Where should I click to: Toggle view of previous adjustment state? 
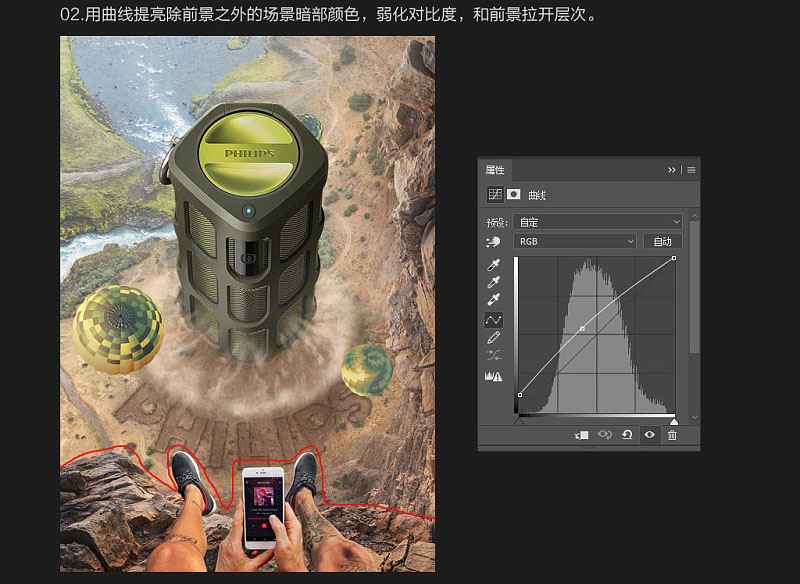click(605, 435)
